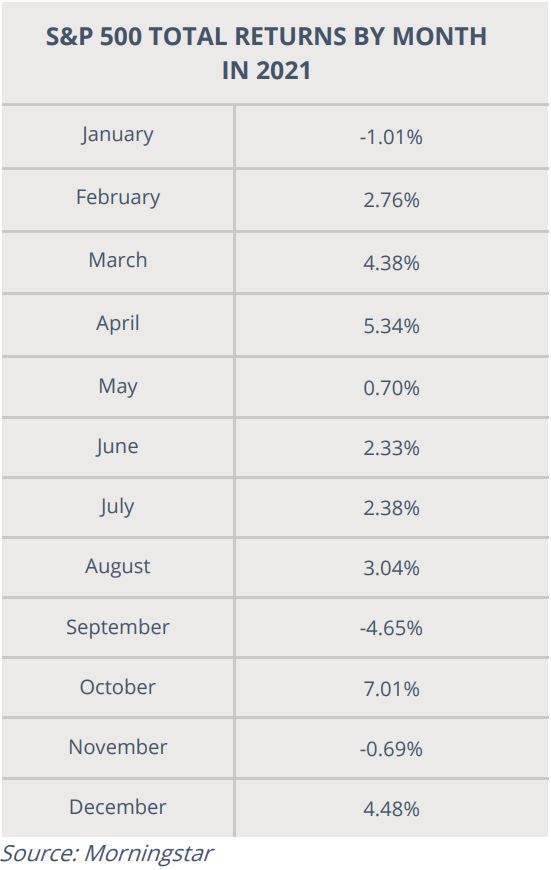
Task: Click the 2.76% February return
Action: (x=391, y=200)
